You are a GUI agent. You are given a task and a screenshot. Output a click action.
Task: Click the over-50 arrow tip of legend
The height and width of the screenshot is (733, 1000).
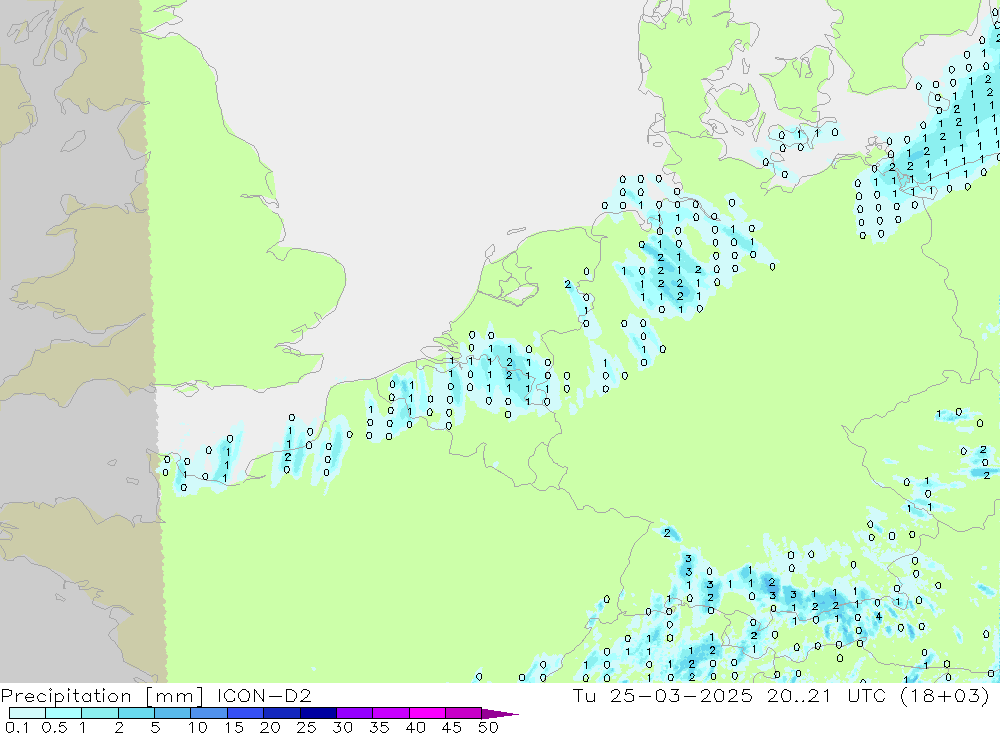(501, 713)
